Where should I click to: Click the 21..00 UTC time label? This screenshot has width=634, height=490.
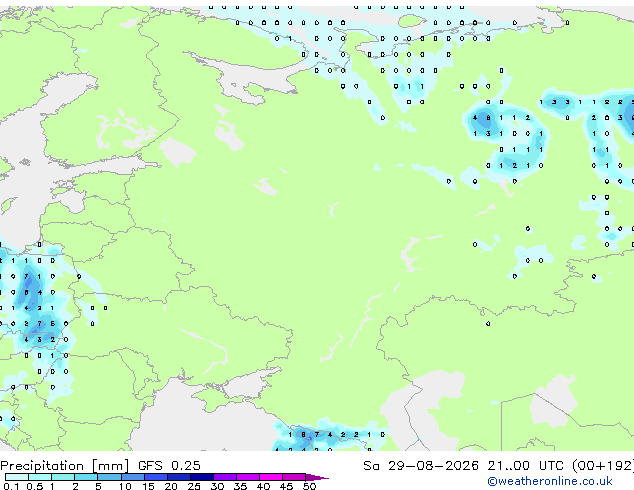[524, 466]
